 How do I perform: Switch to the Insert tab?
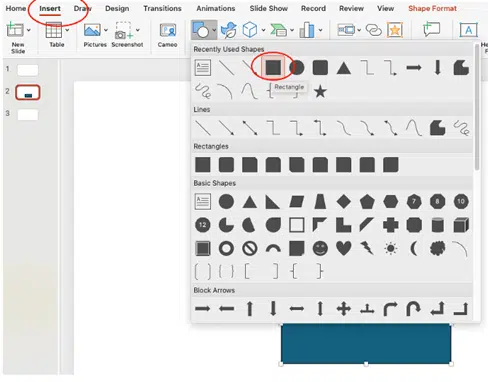[50, 8]
